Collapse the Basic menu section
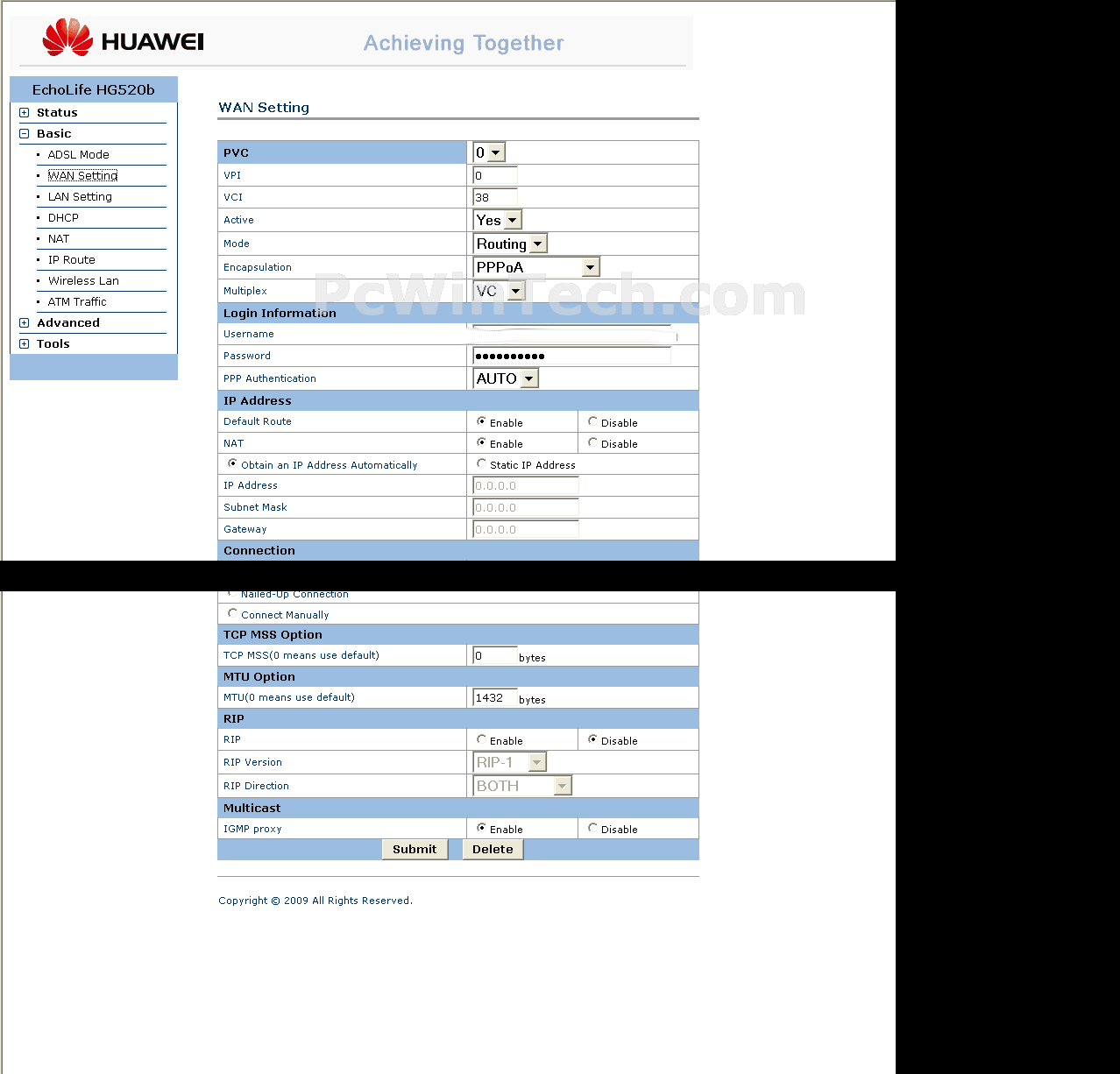Screen dimensions: 1120x1074 click(25, 134)
